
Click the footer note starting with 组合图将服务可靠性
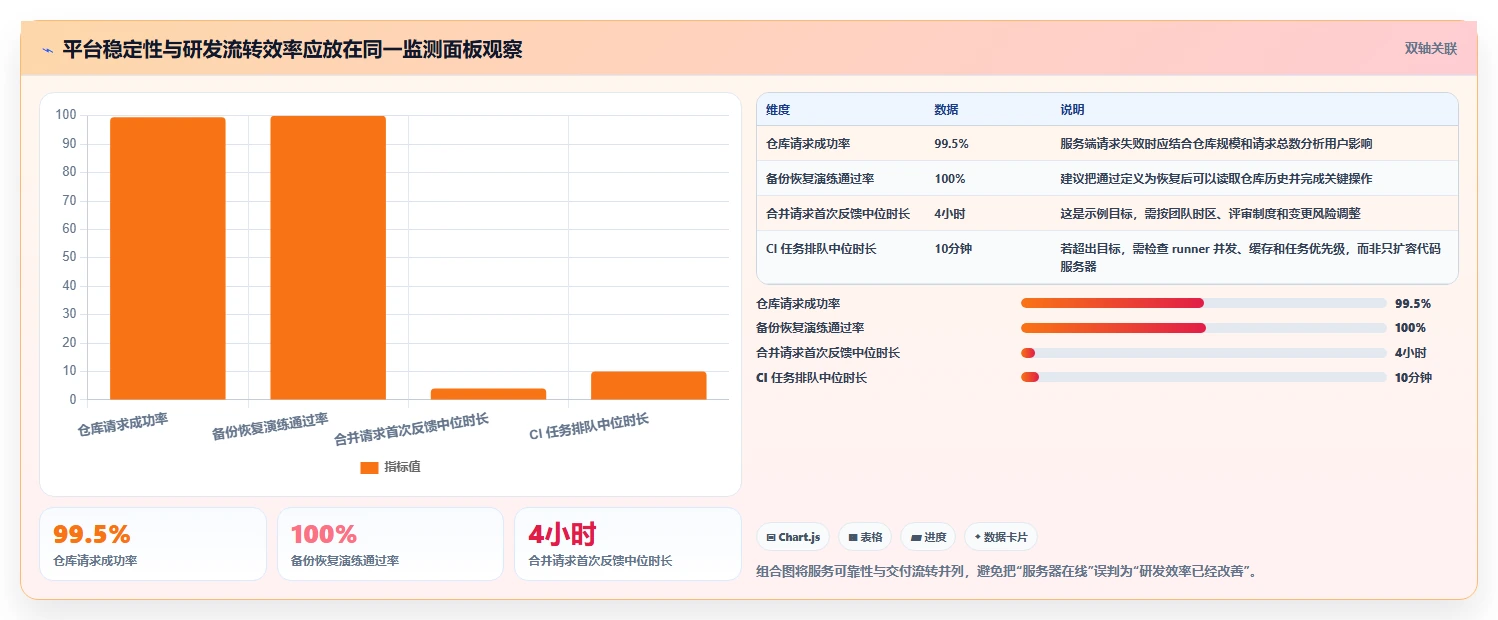(1009, 572)
